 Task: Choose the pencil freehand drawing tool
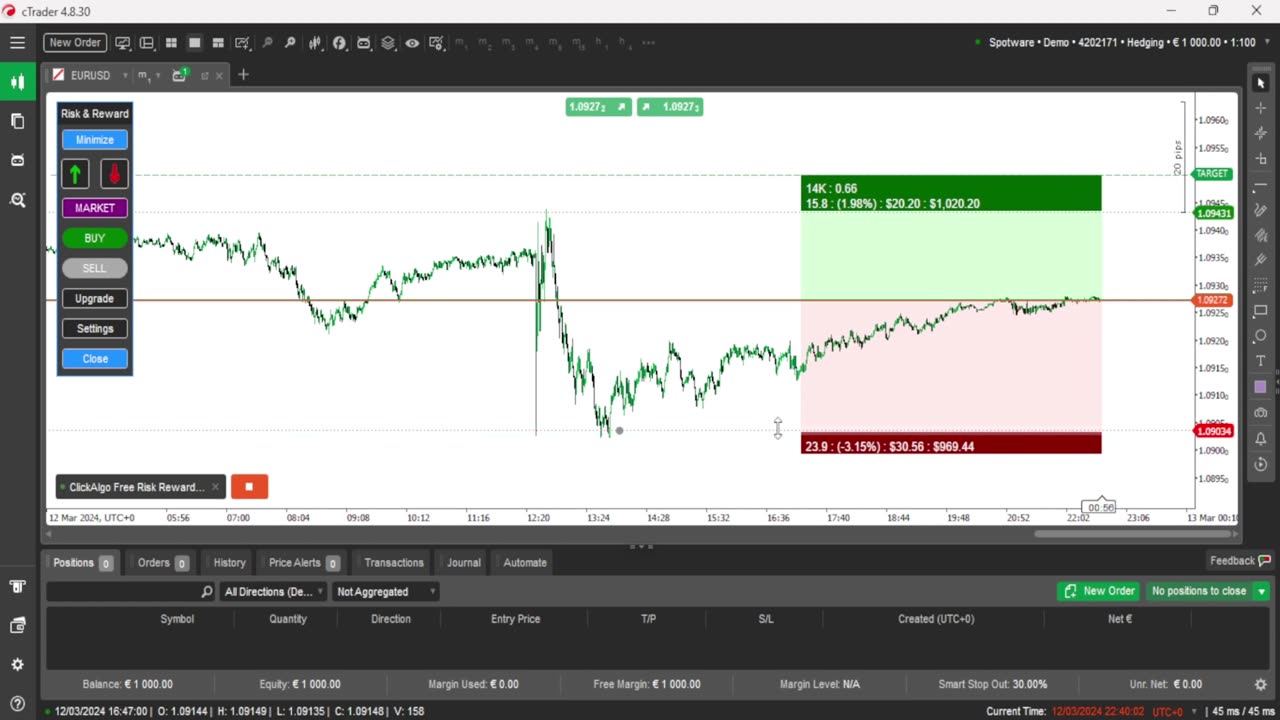point(1260,210)
